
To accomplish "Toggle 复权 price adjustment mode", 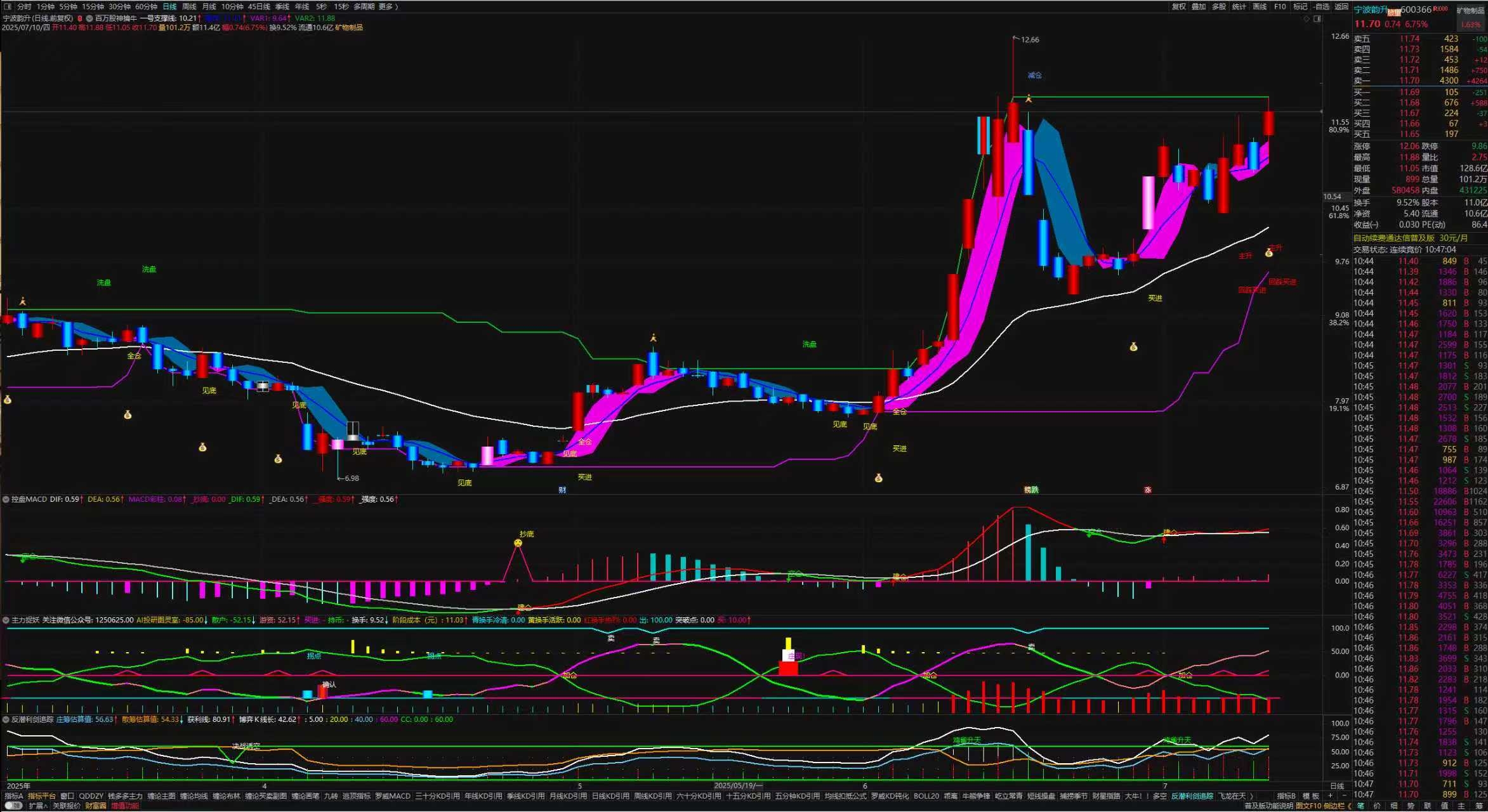I will point(1178,6).
